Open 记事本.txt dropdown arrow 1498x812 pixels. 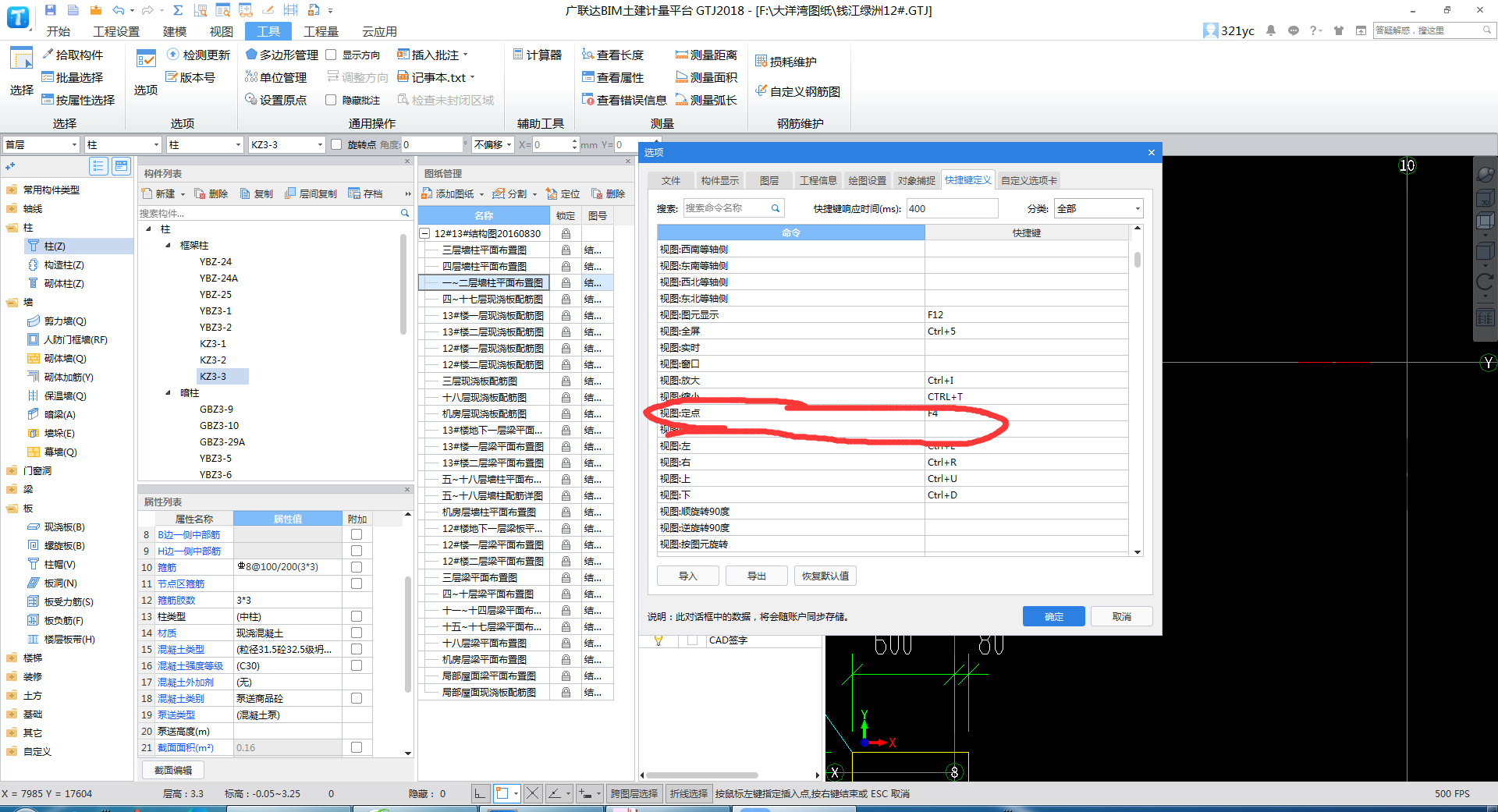472,77
